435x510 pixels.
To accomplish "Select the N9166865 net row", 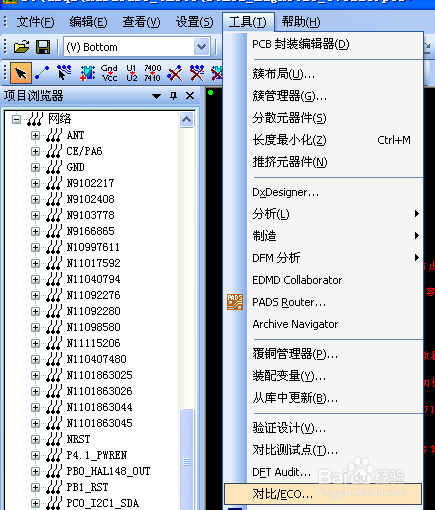I will (90, 231).
